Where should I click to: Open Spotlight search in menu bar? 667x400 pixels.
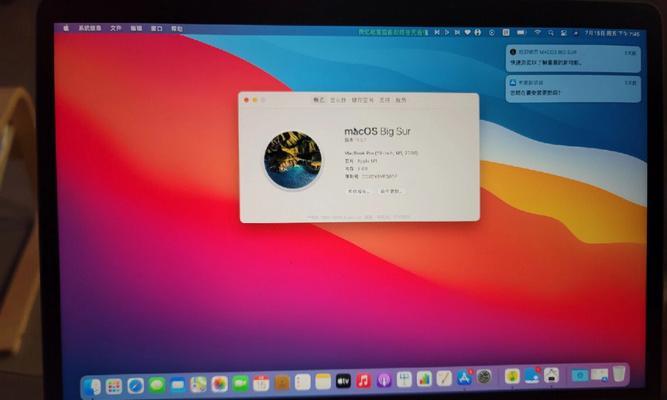[x=551, y=33]
